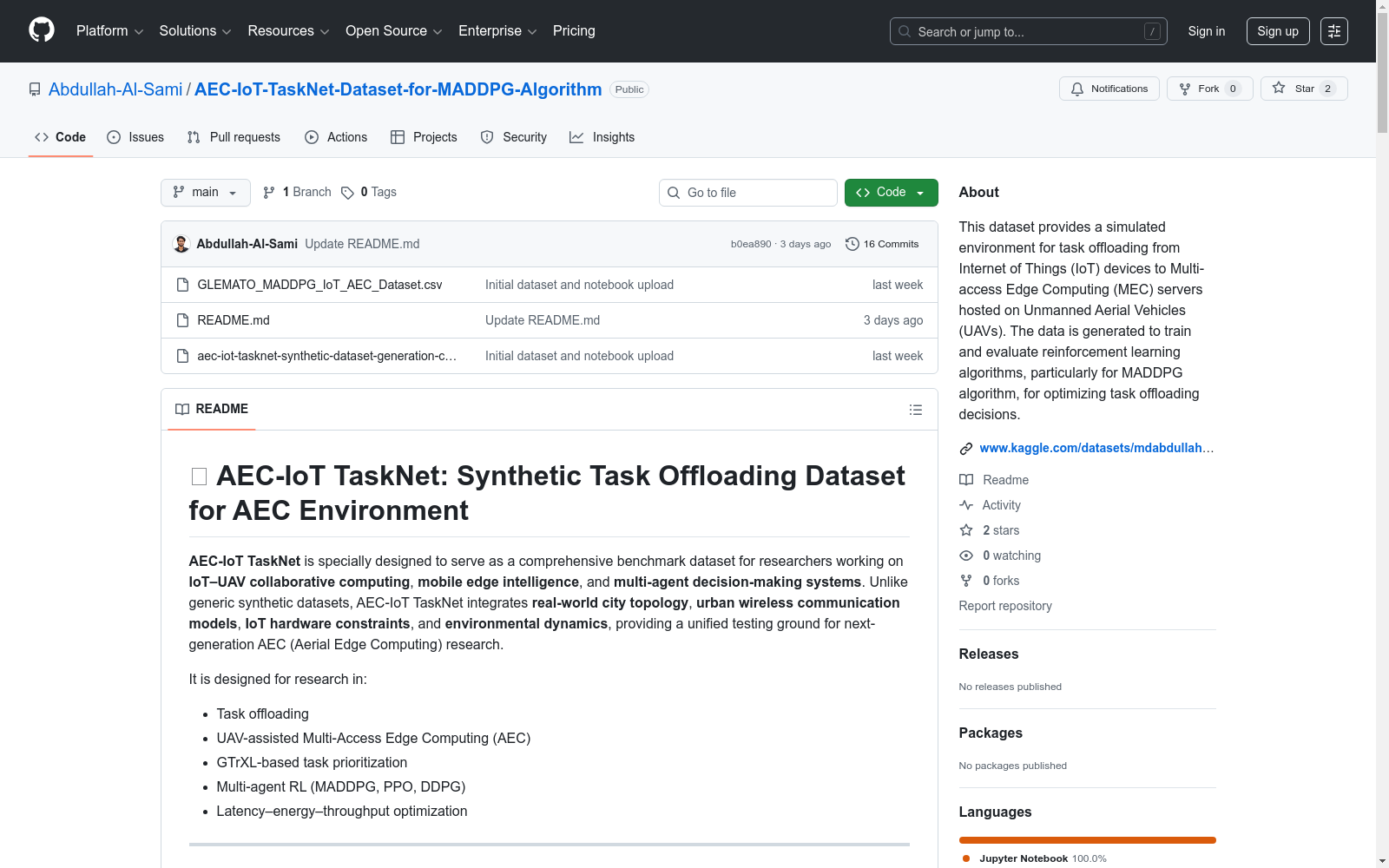Click the fork icon in Fork button

1185,89
